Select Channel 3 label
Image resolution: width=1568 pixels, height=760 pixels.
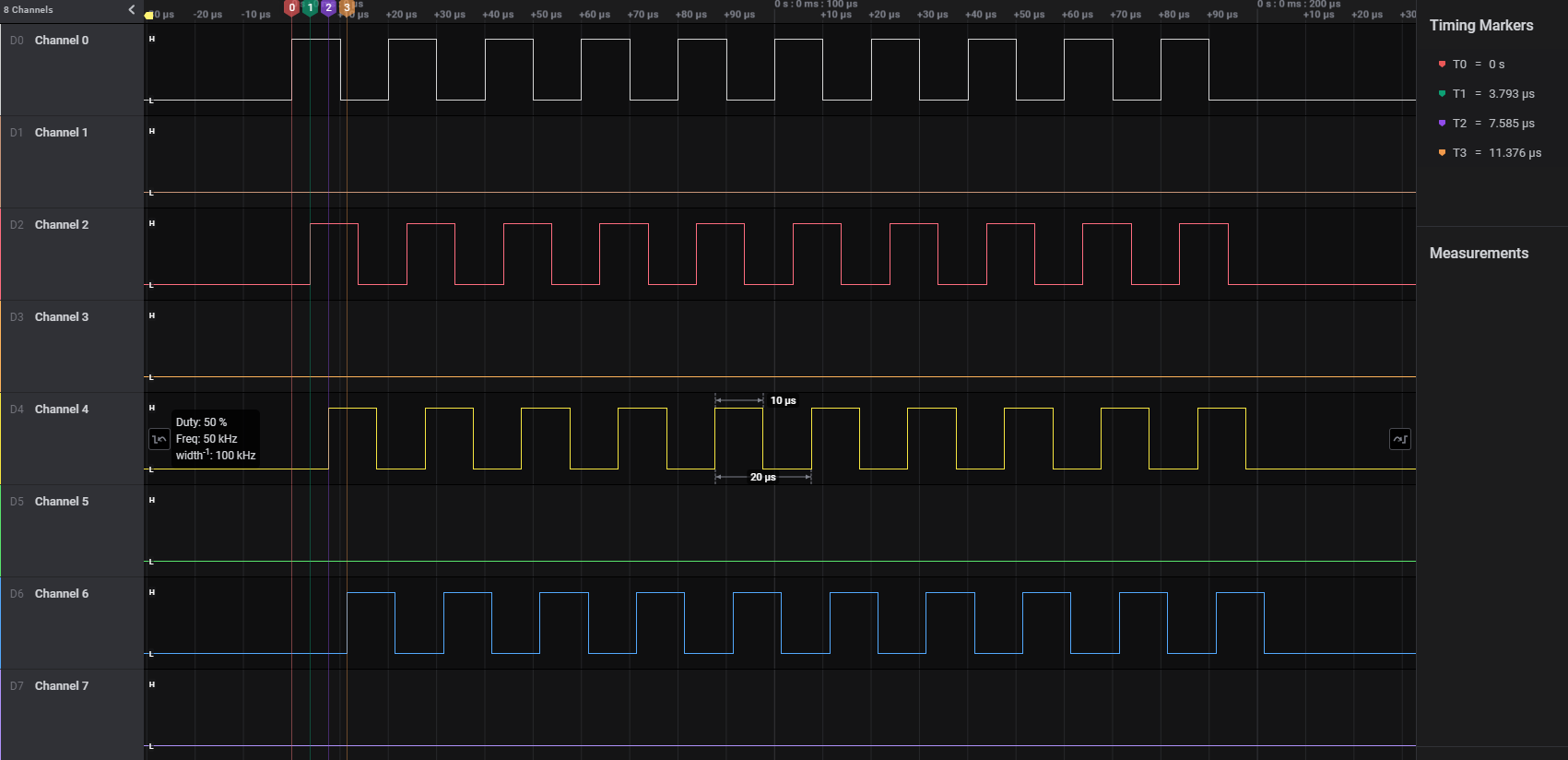[x=62, y=317]
